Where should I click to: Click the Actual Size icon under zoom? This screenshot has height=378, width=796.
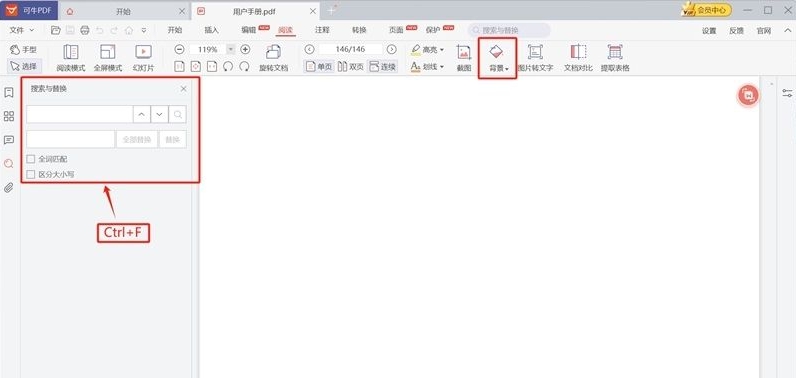tap(179, 66)
